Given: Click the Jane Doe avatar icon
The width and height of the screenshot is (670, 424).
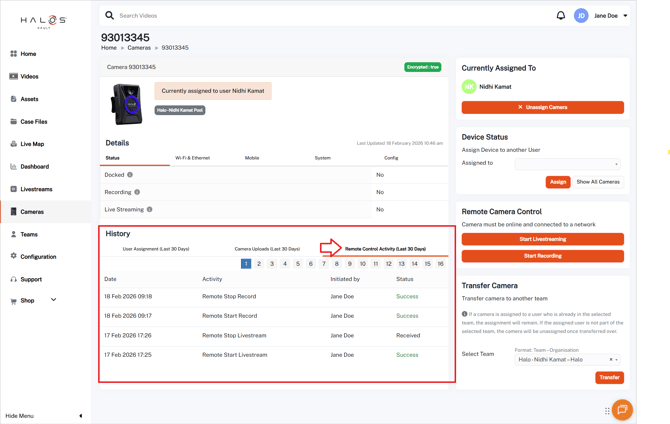Looking at the screenshot, I should tap(581, 16).
